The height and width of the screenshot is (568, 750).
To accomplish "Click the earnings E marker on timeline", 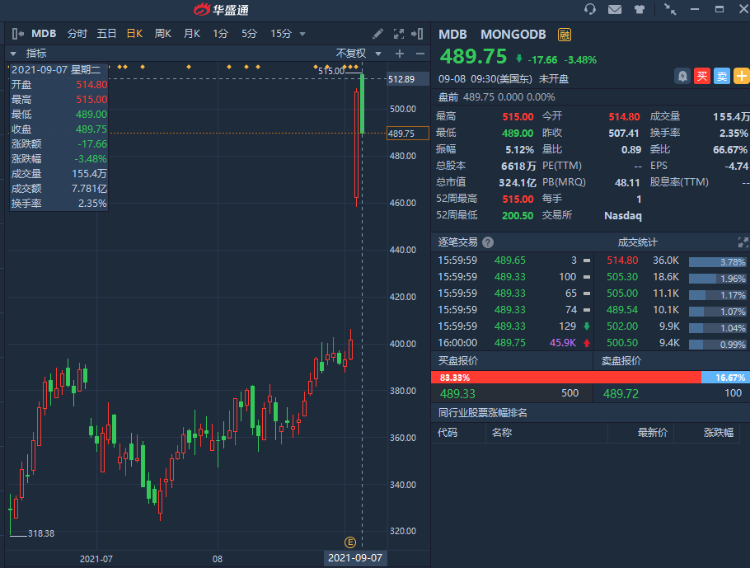I will click(x=350, y=541).
